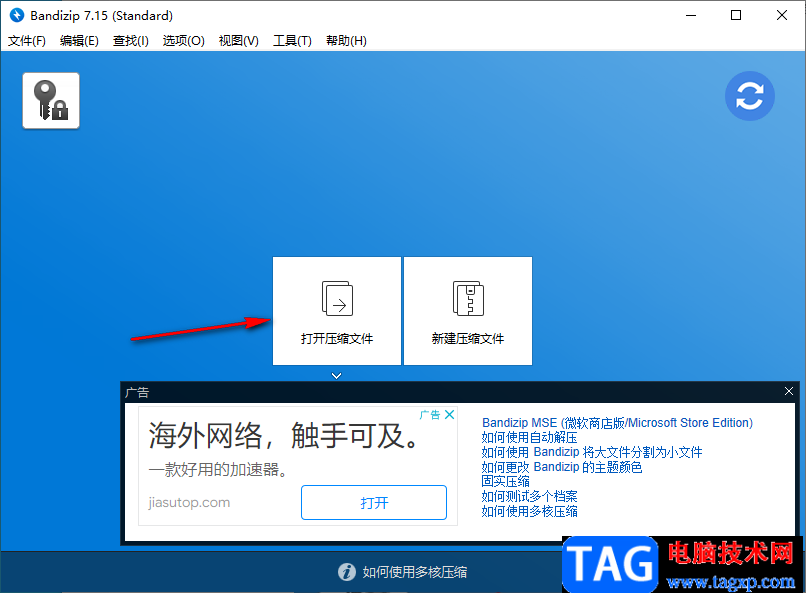Screen dimensions: 806x593
Task: Click the 海外网络，触手可及 ad headline
Action: click(x=284, y=436)
